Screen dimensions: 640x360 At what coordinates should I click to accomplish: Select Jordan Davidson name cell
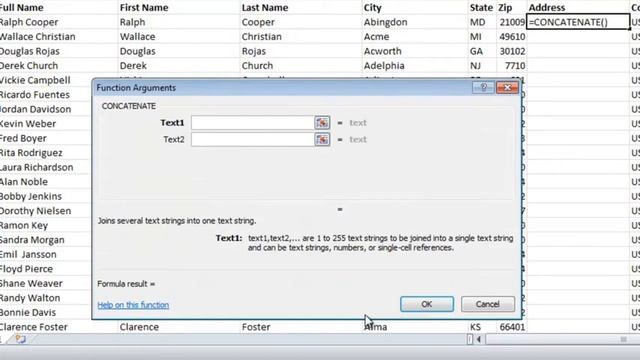[46, 109]
